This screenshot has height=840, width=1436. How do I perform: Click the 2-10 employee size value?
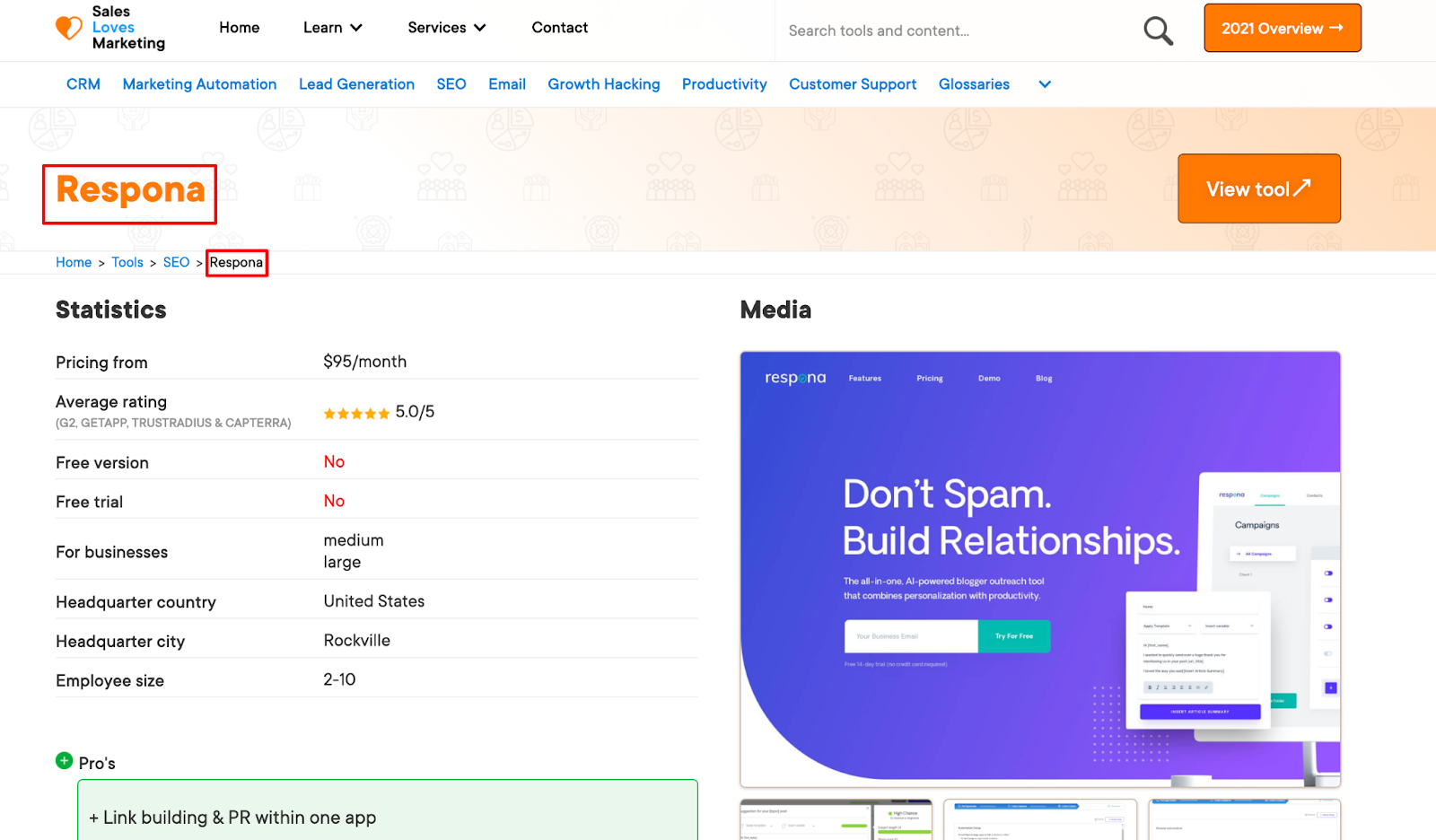tap(339, 679)
